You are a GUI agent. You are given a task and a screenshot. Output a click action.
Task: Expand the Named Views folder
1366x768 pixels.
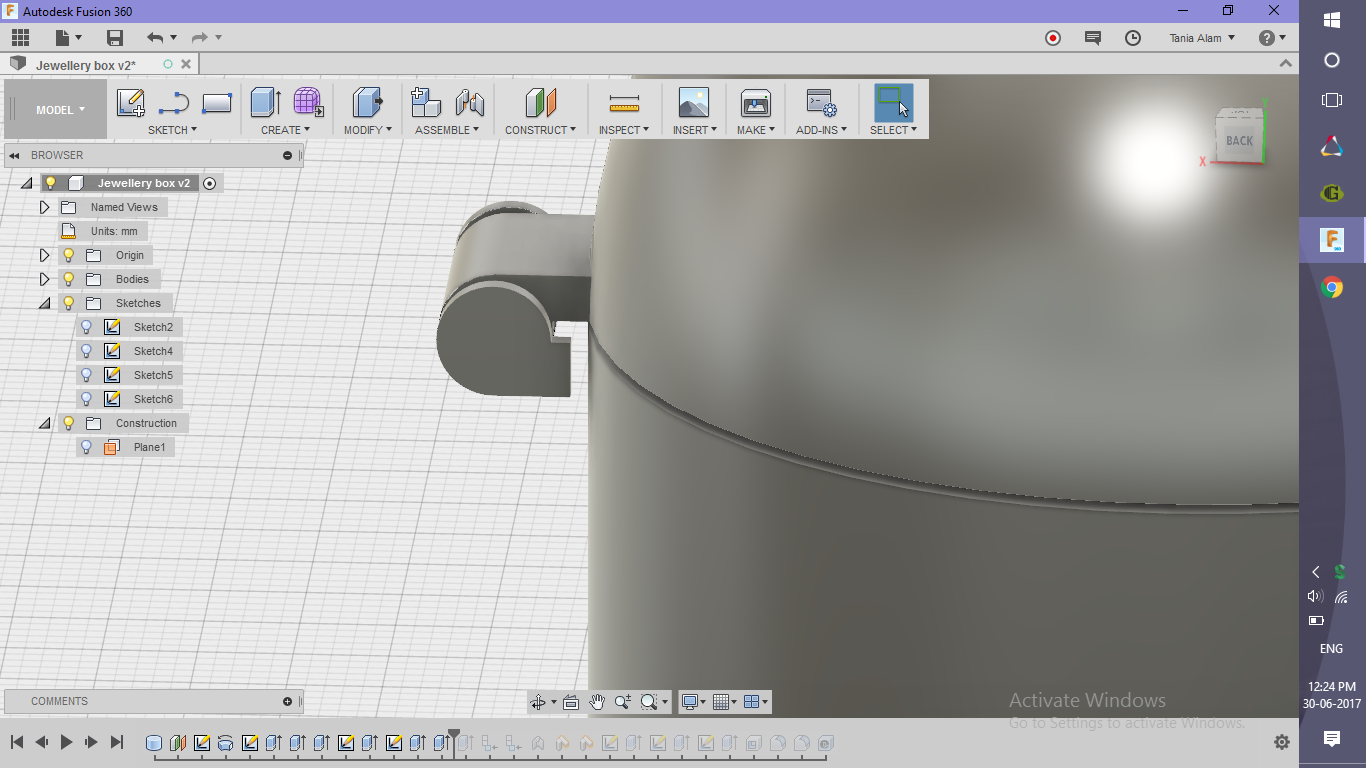coord(44,207)
